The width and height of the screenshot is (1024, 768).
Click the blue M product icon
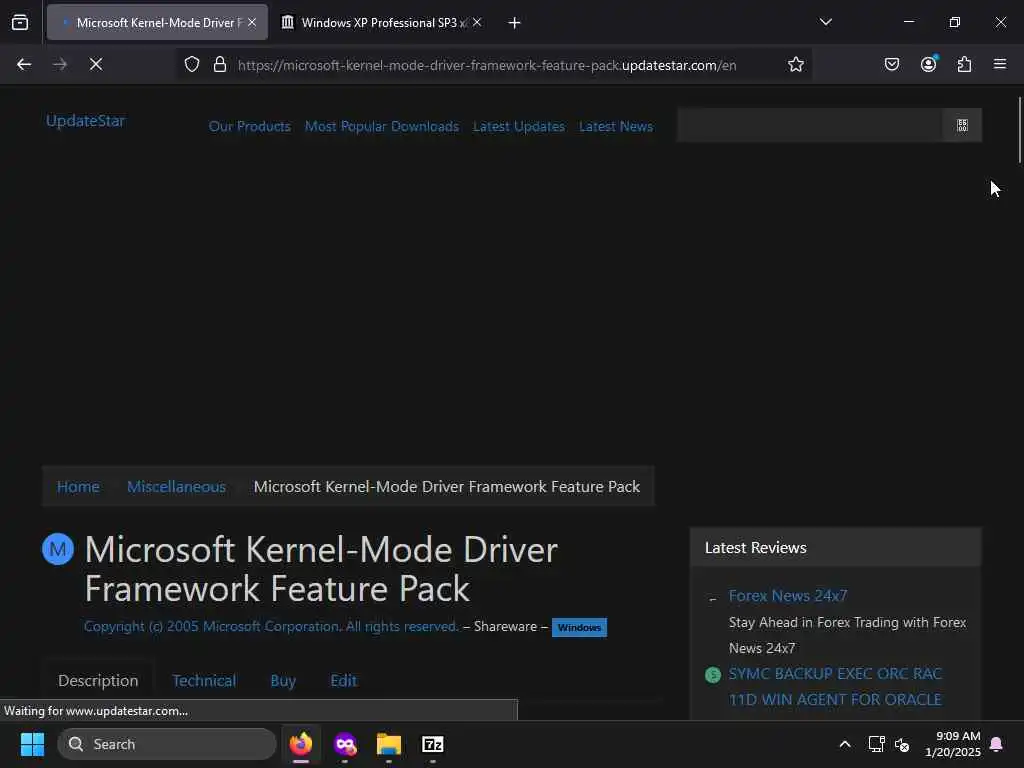pos(57,549)
